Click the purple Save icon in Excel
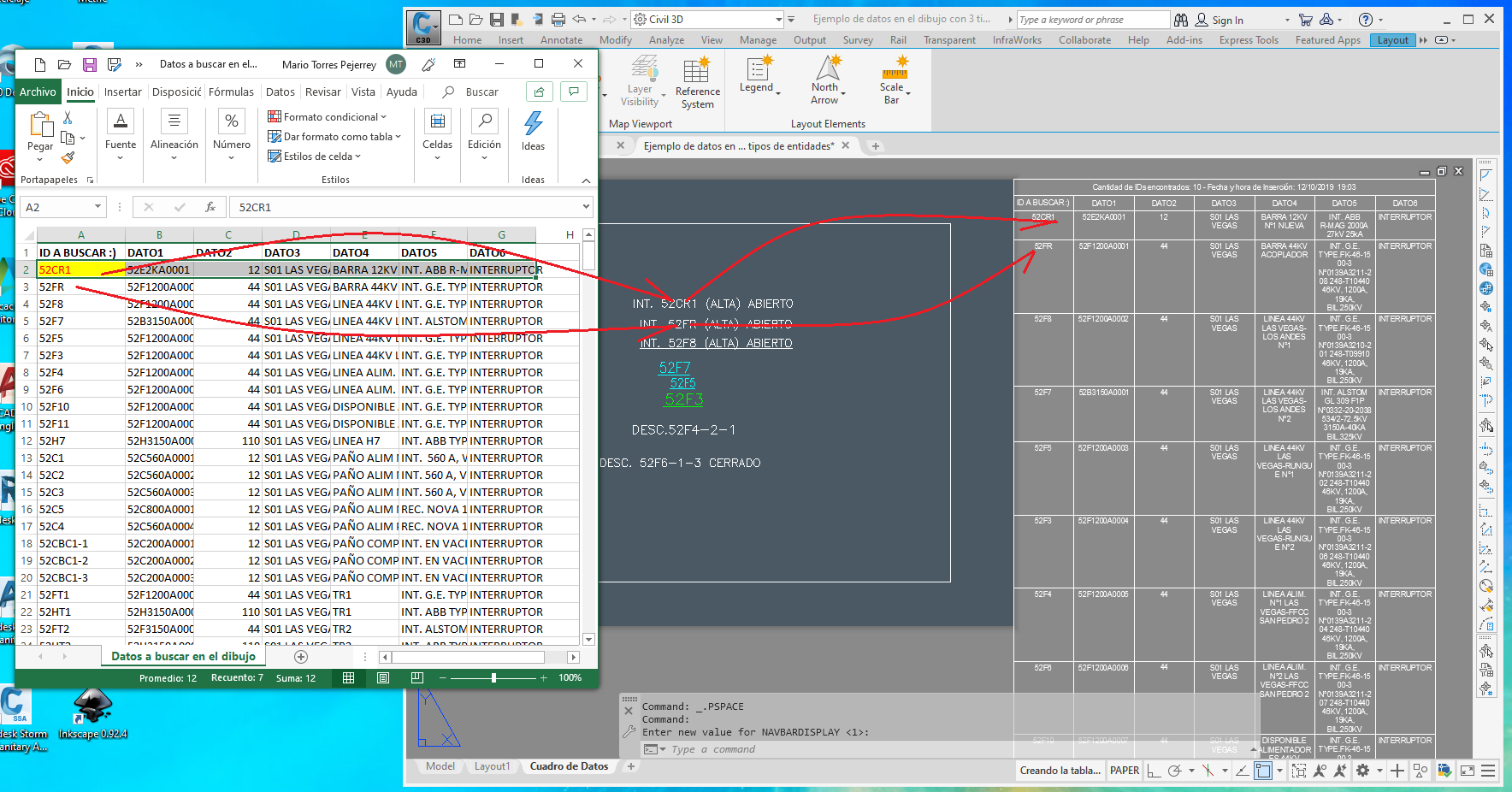The image size is (1512, 792). tap(89, 64)
